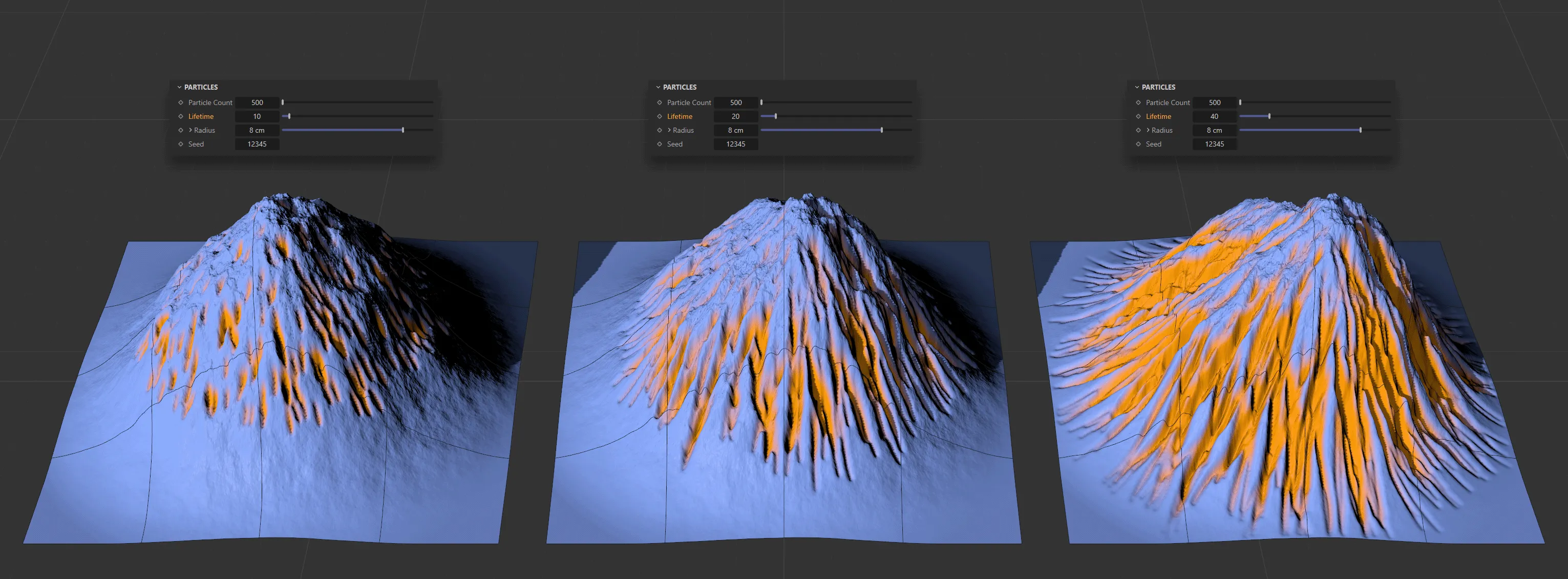Collapse the right PARTICLES section via its chevron
The image size is (1568, 579).
tap(1136, 87)
